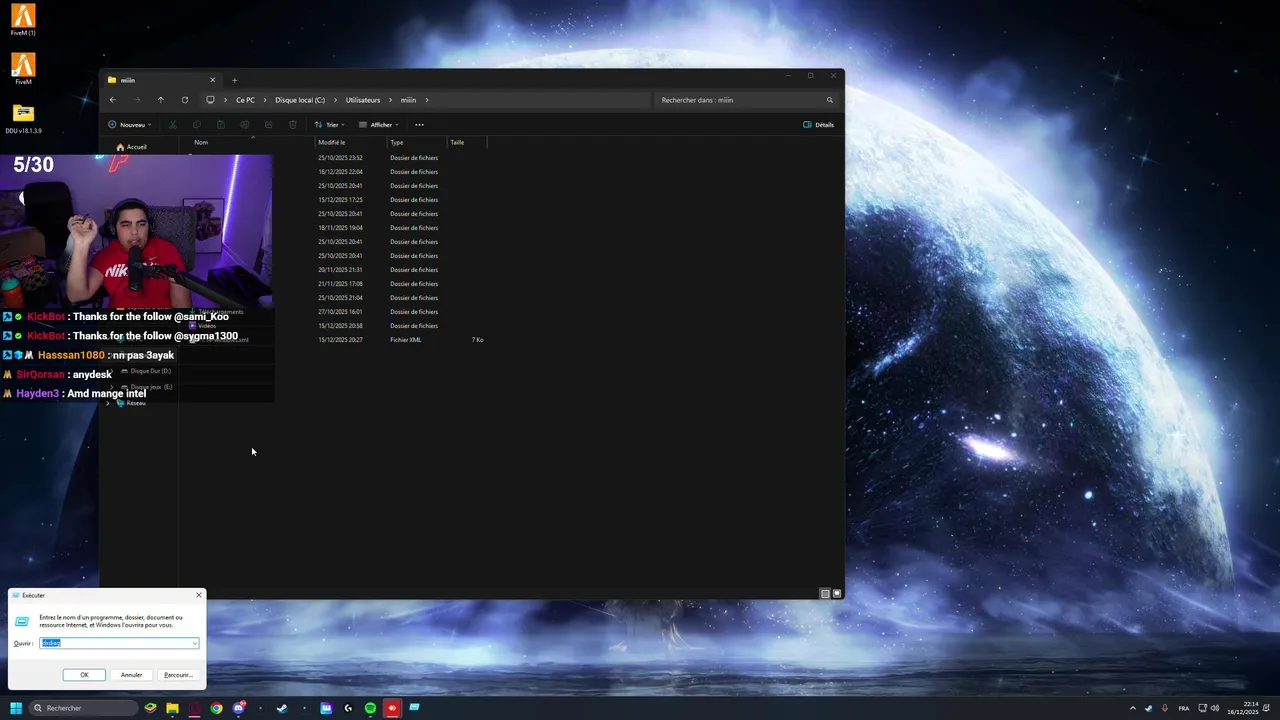This screenshot has width=1280, height=720.
Task: Open the volume control in the tray
Action: 1215,708
